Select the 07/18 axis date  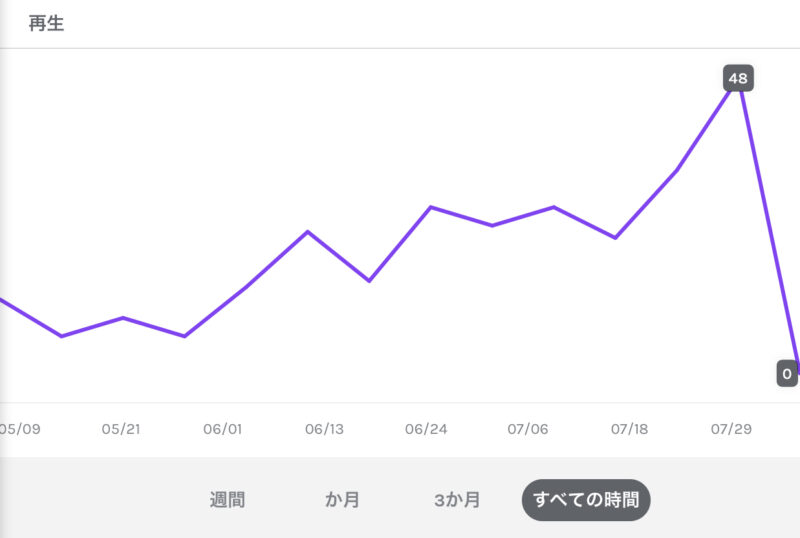[x=629, y=429]
